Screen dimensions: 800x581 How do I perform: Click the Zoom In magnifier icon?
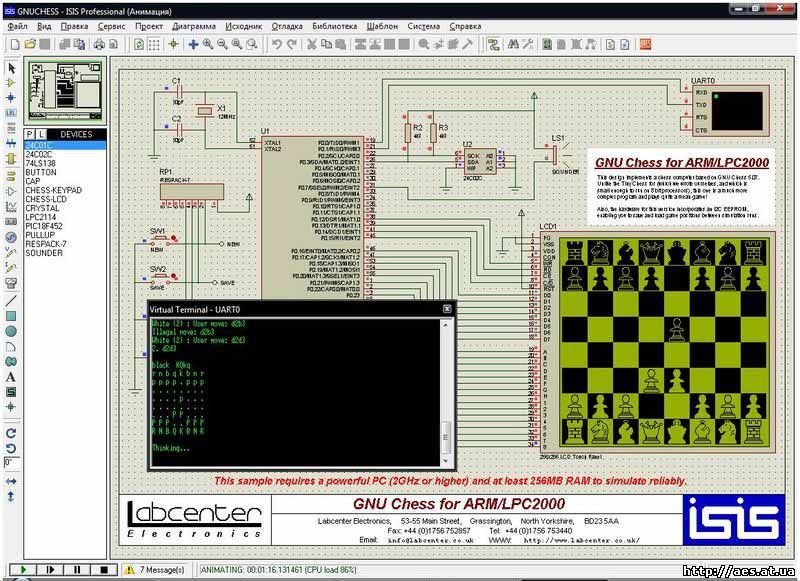click(x=208, y=44)
